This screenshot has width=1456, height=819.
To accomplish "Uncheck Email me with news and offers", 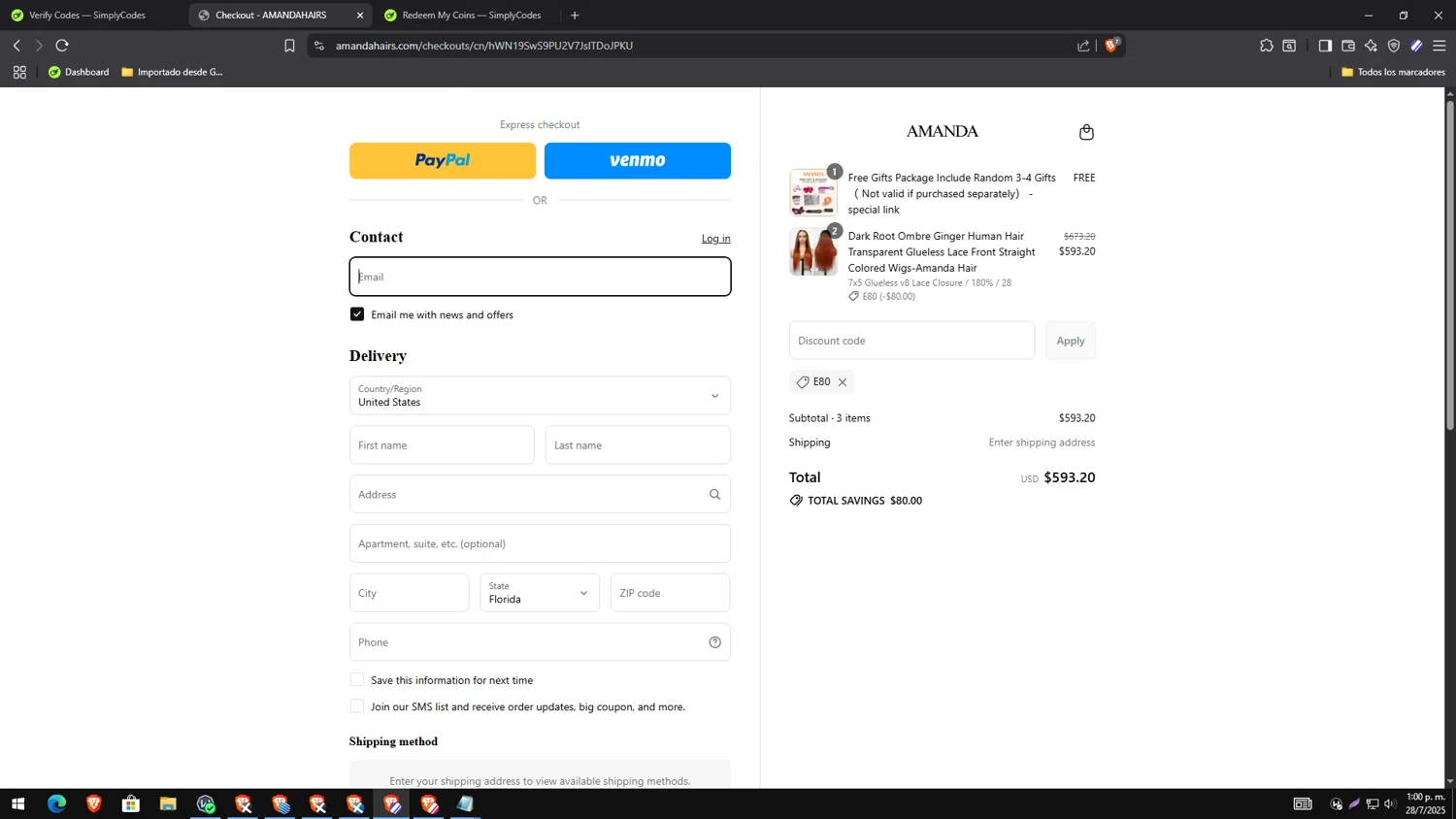I will 357,314.
